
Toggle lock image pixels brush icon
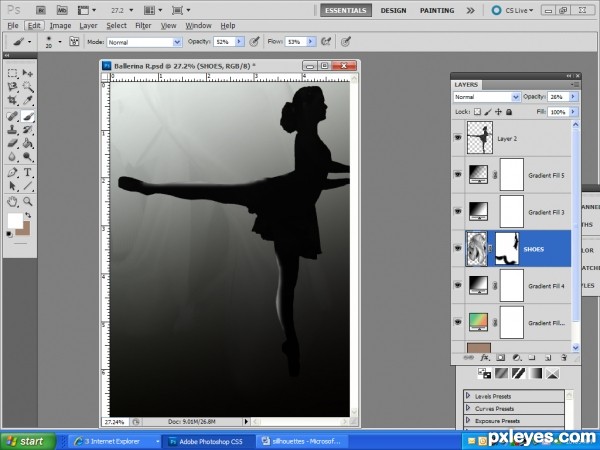(x=488, y=112)
